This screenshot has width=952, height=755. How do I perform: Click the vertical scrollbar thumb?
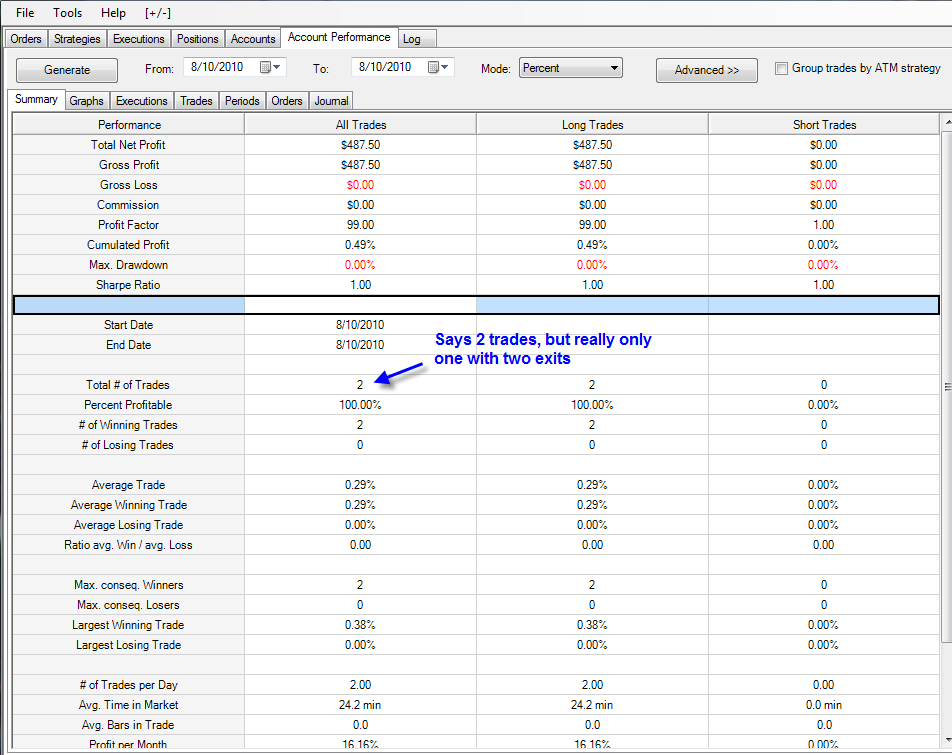pyautogui.click(x=947, y=387)
